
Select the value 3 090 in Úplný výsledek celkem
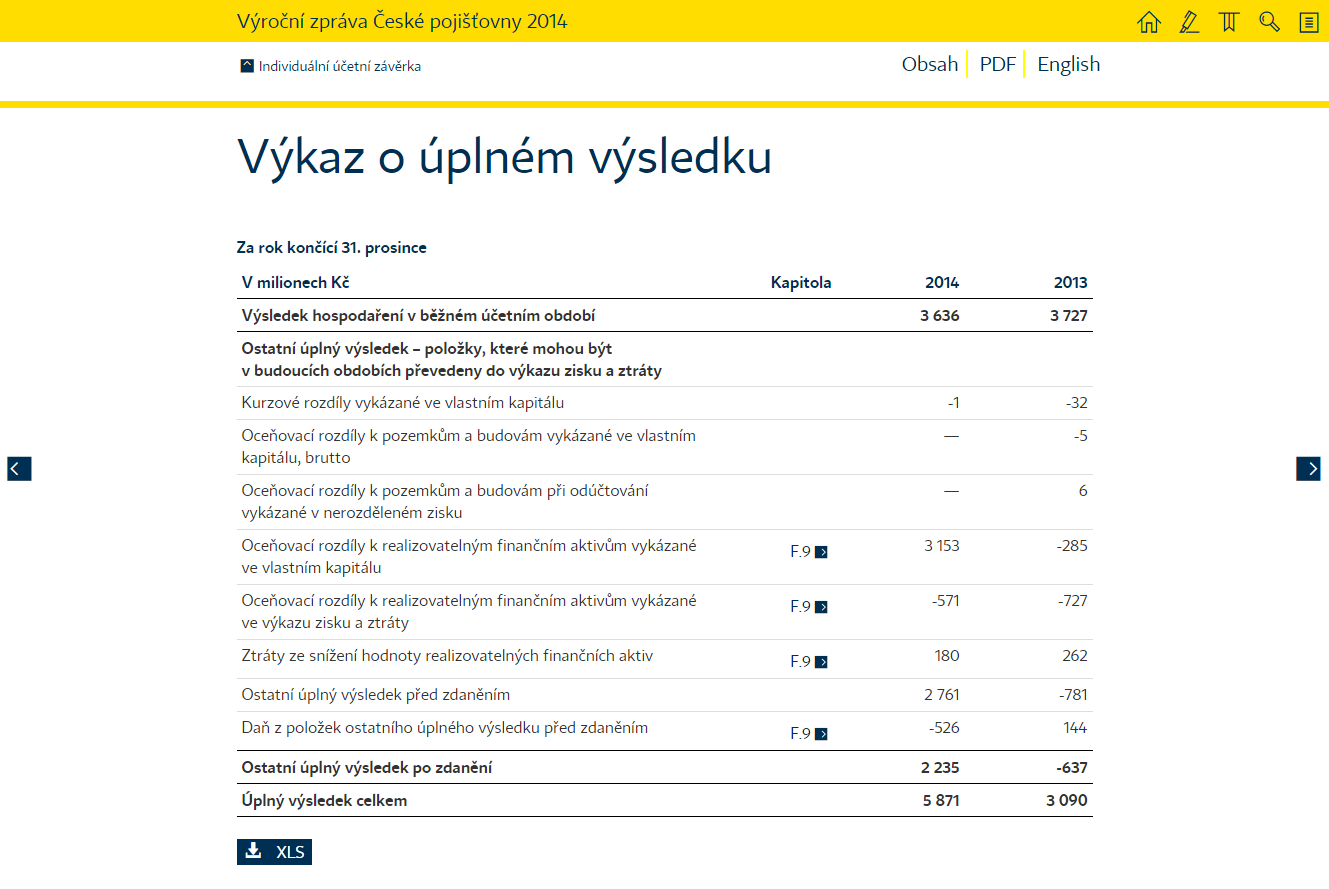point(1068,800)
